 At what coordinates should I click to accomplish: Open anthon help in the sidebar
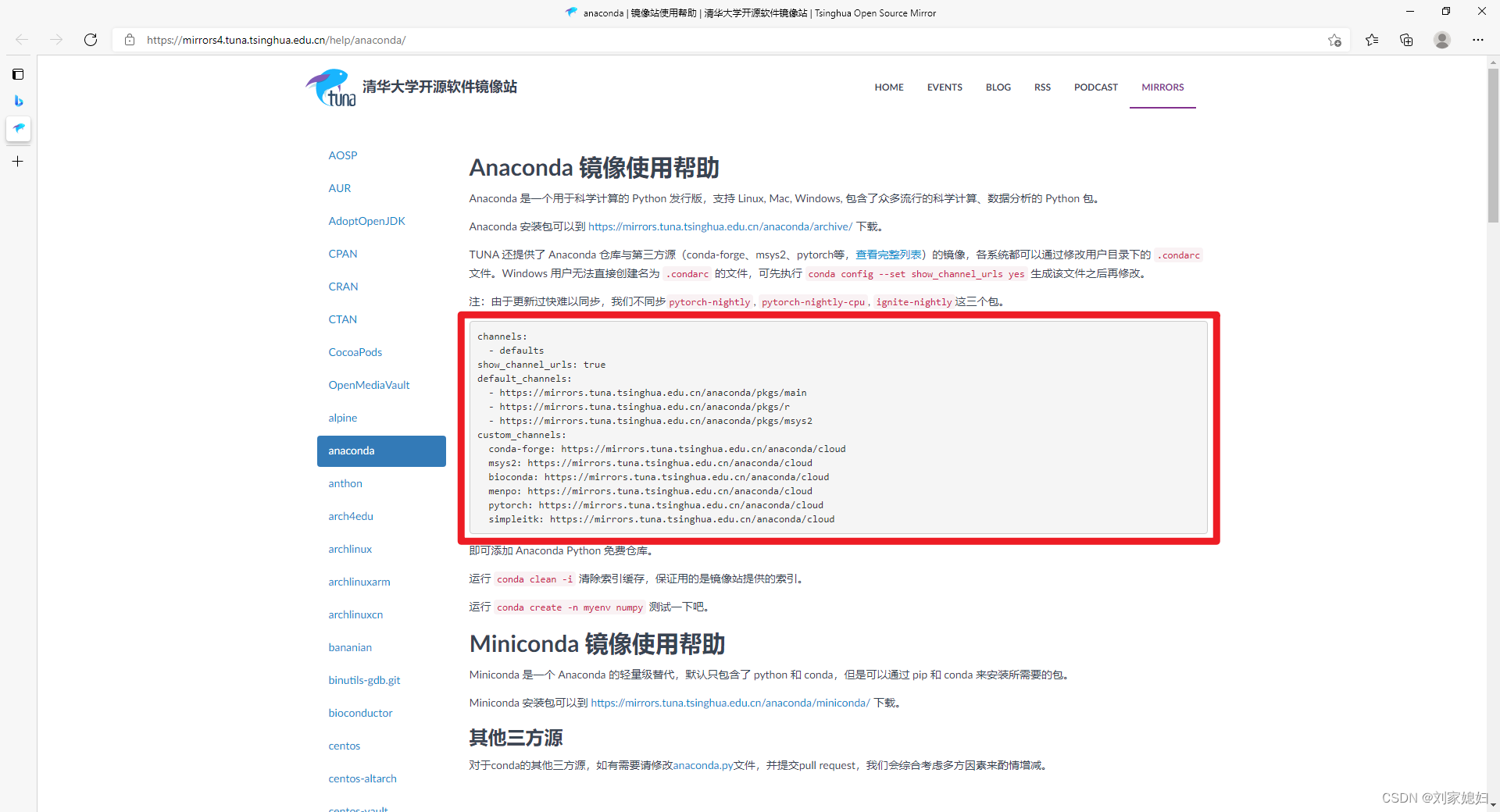click(345, 483)
